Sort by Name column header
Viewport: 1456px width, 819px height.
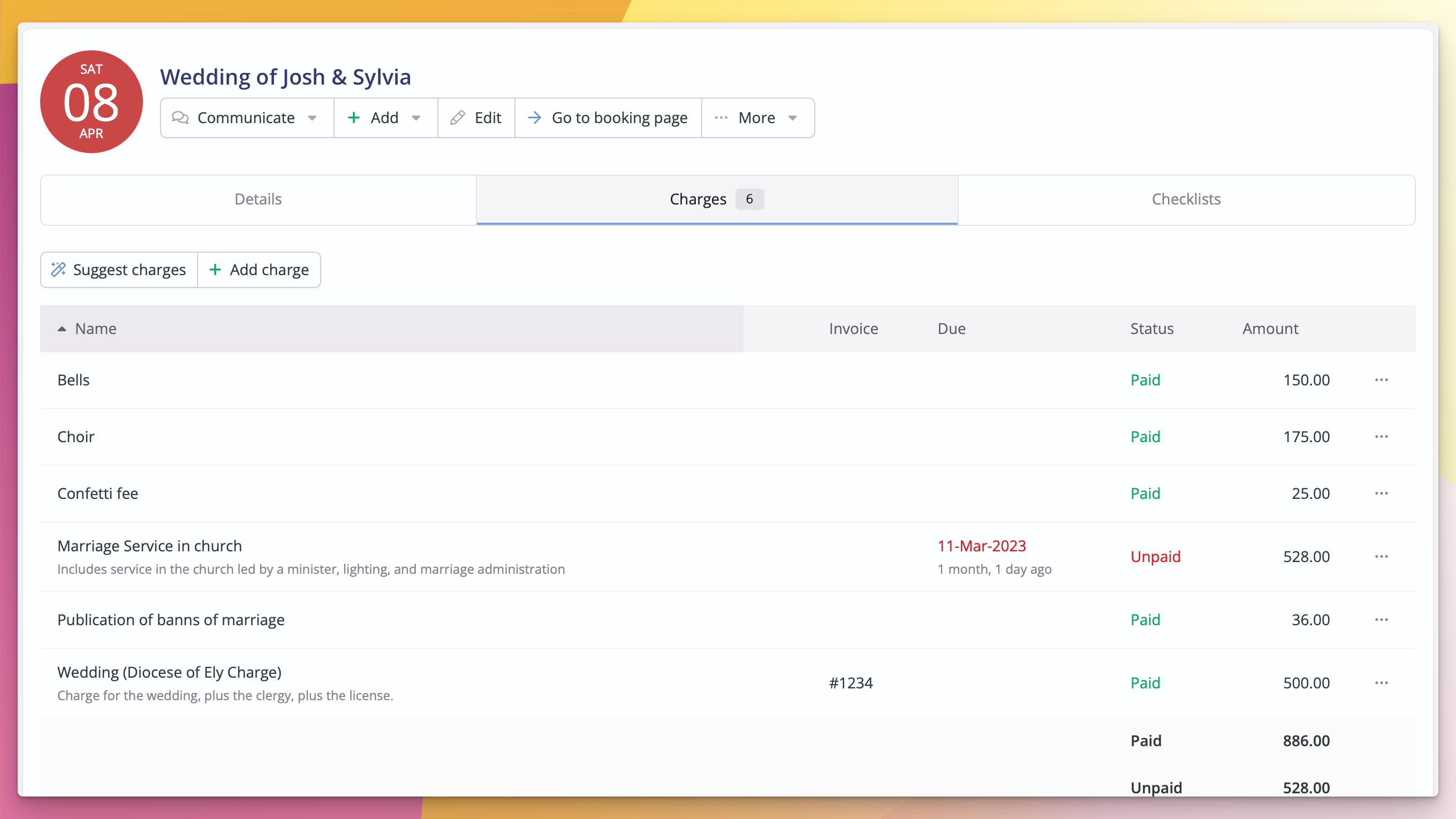[391, 328]
